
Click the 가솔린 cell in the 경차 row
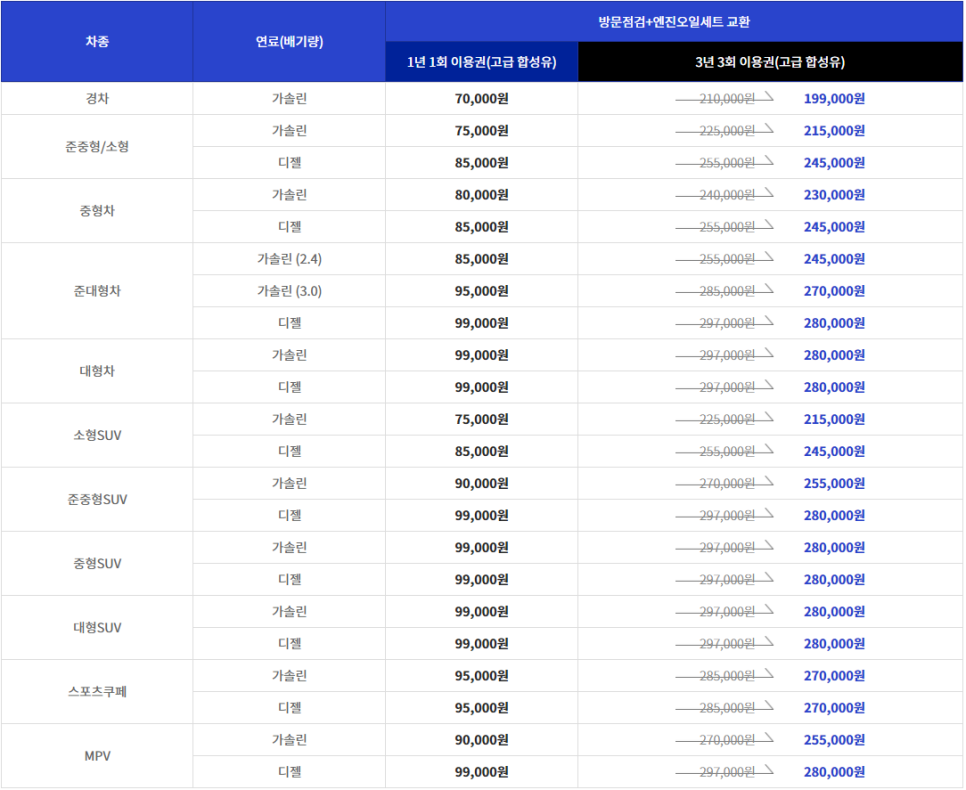289,99
